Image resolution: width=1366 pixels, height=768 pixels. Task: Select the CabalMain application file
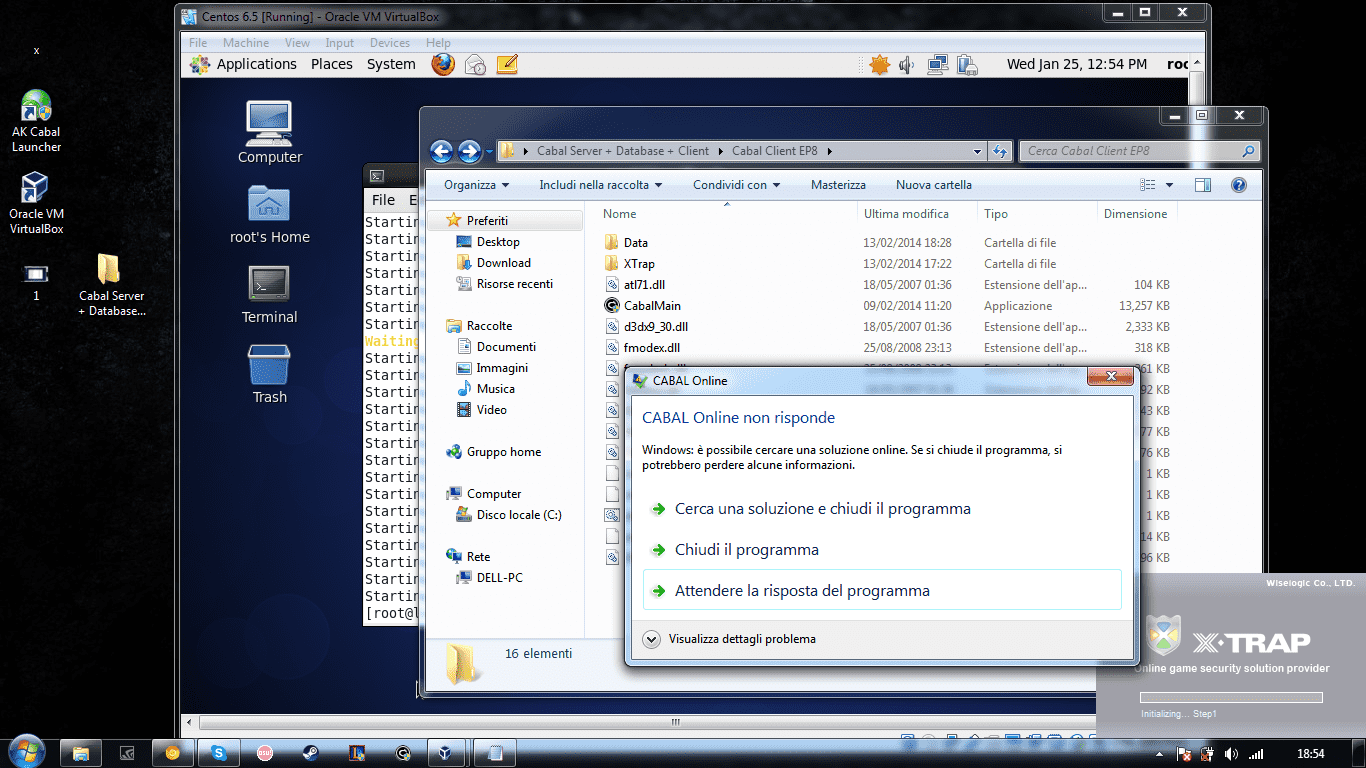652,306
